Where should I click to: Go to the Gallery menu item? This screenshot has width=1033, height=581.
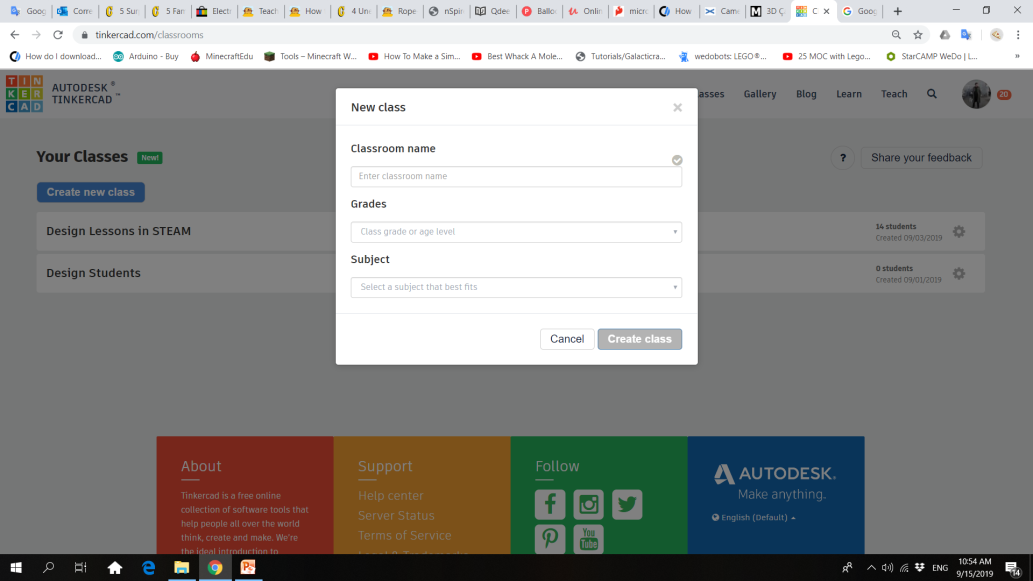(760, 94)
